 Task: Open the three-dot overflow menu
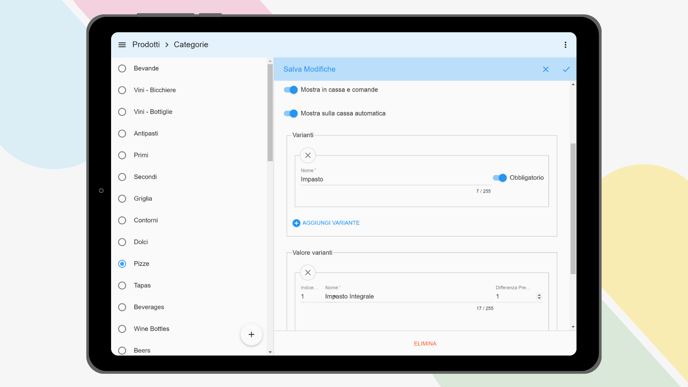(565, 45)
